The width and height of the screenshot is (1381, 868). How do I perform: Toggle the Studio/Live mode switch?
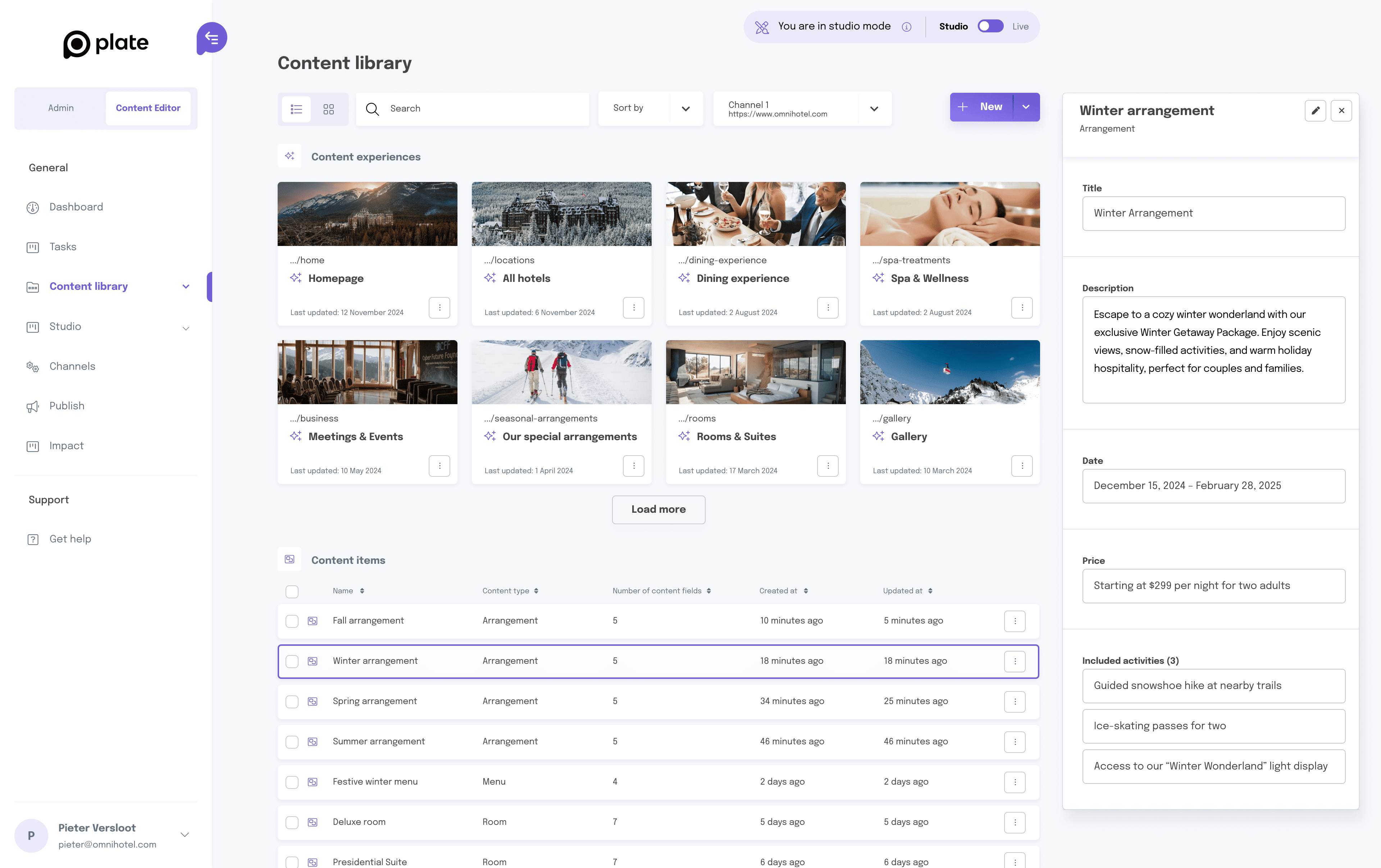[990, 26]
